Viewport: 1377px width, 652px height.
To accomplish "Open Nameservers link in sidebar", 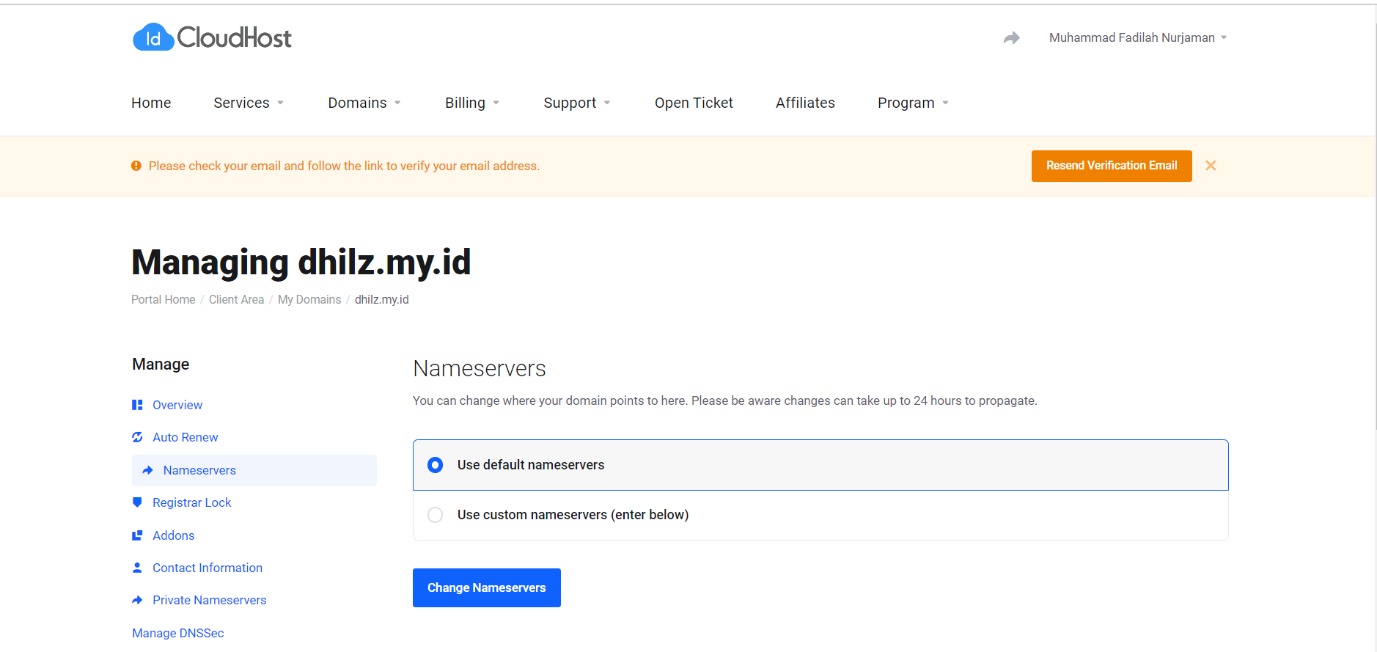I will point(199,470).
